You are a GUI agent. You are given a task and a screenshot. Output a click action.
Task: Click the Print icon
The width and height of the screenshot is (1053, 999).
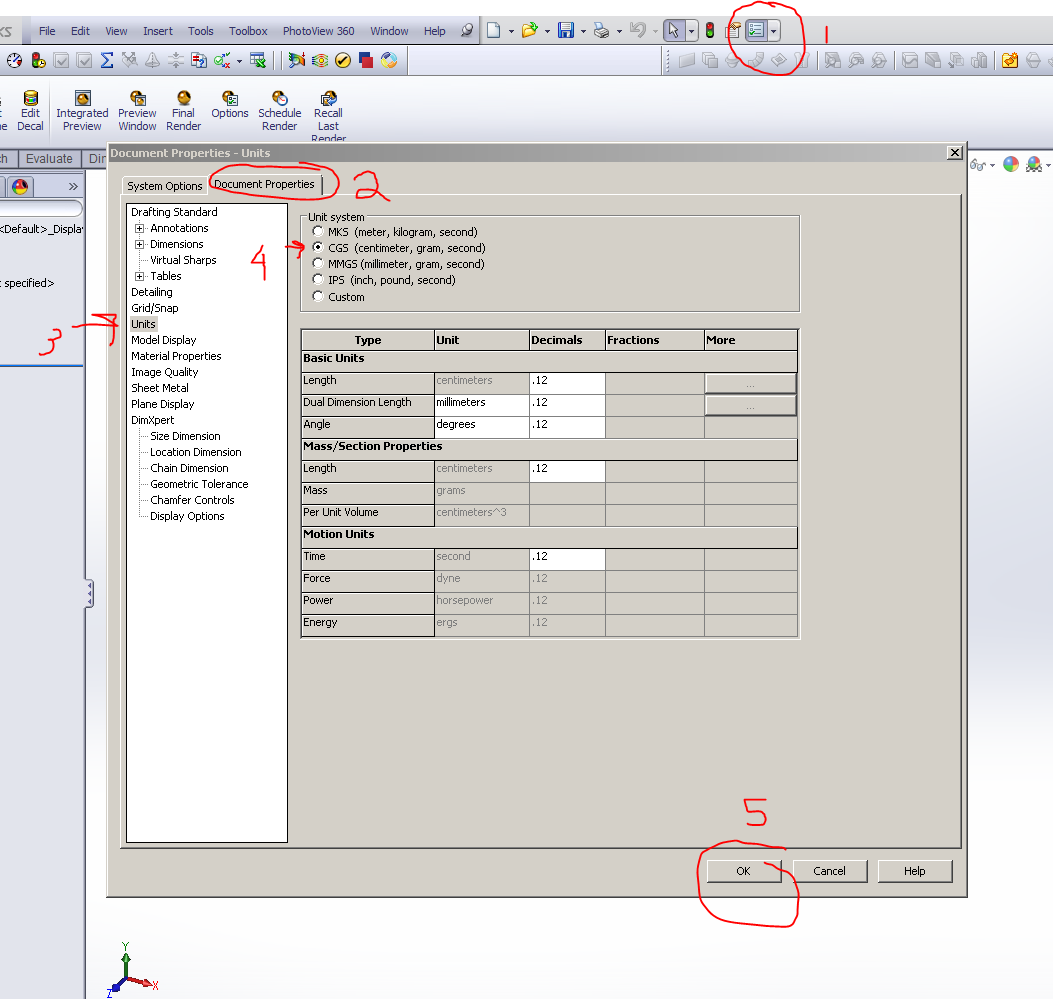(x=602, y=30)
